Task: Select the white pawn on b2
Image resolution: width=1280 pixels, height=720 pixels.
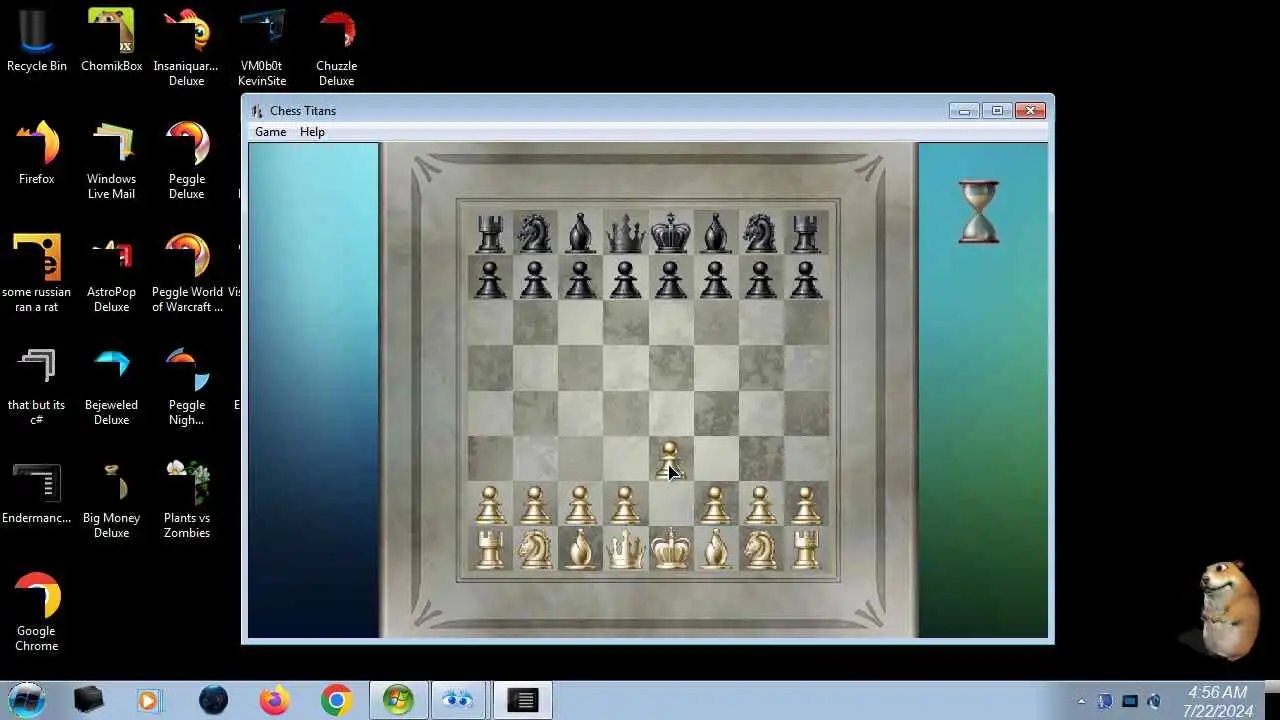Action: [535, 504]
